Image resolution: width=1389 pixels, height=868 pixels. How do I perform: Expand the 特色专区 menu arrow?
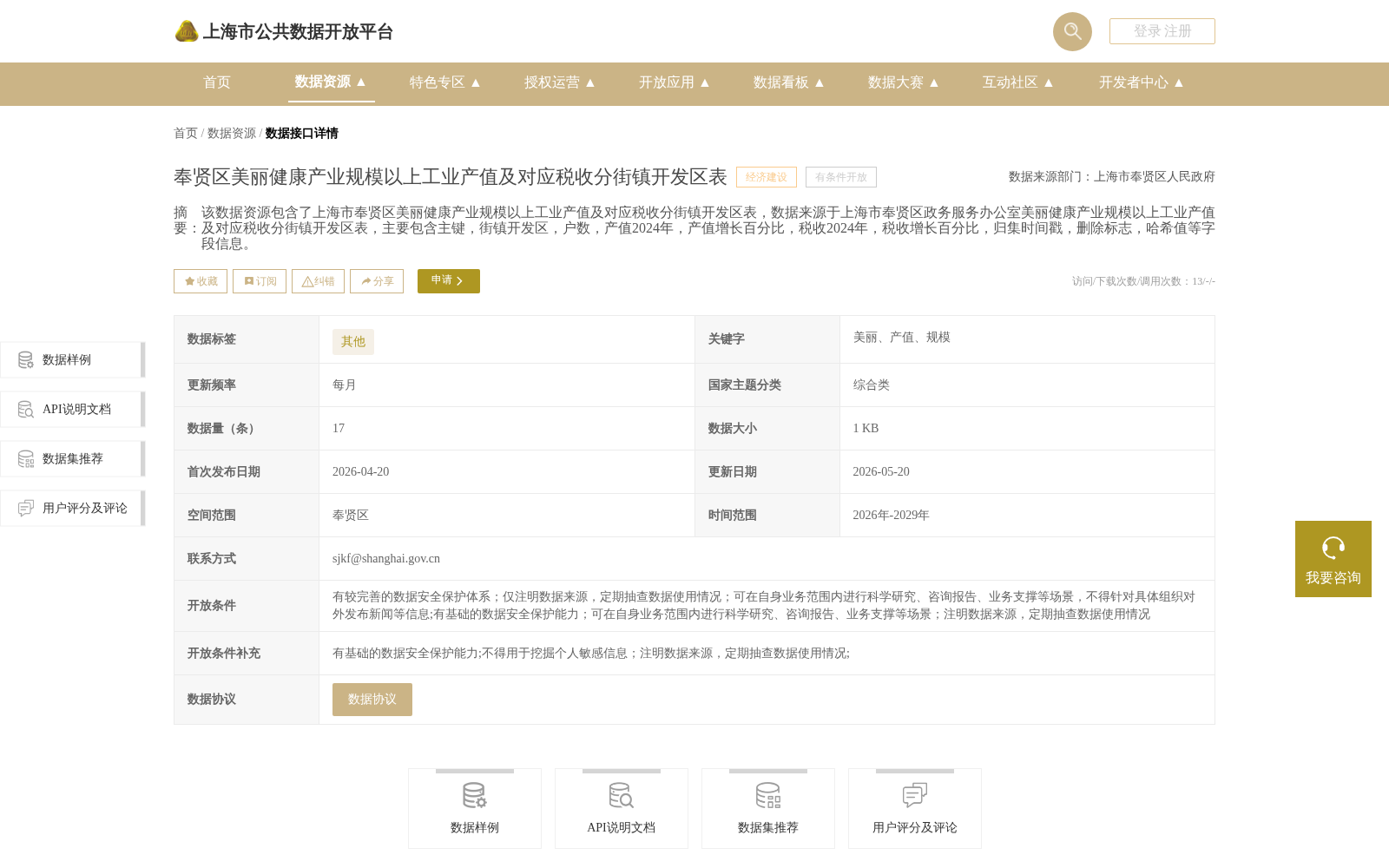tap(476, 82)
